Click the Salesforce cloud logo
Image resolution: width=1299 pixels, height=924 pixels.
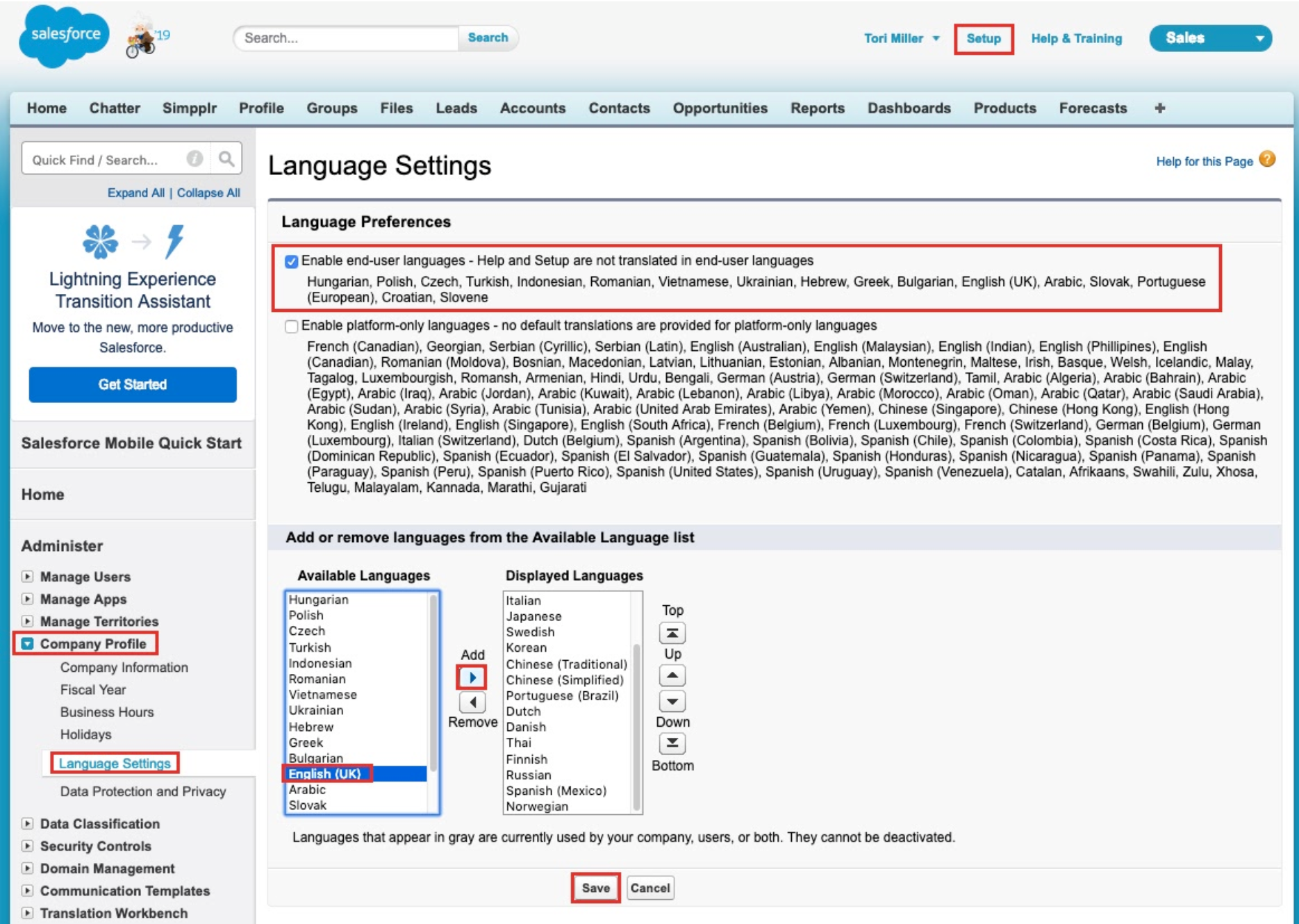click(64, 36)
